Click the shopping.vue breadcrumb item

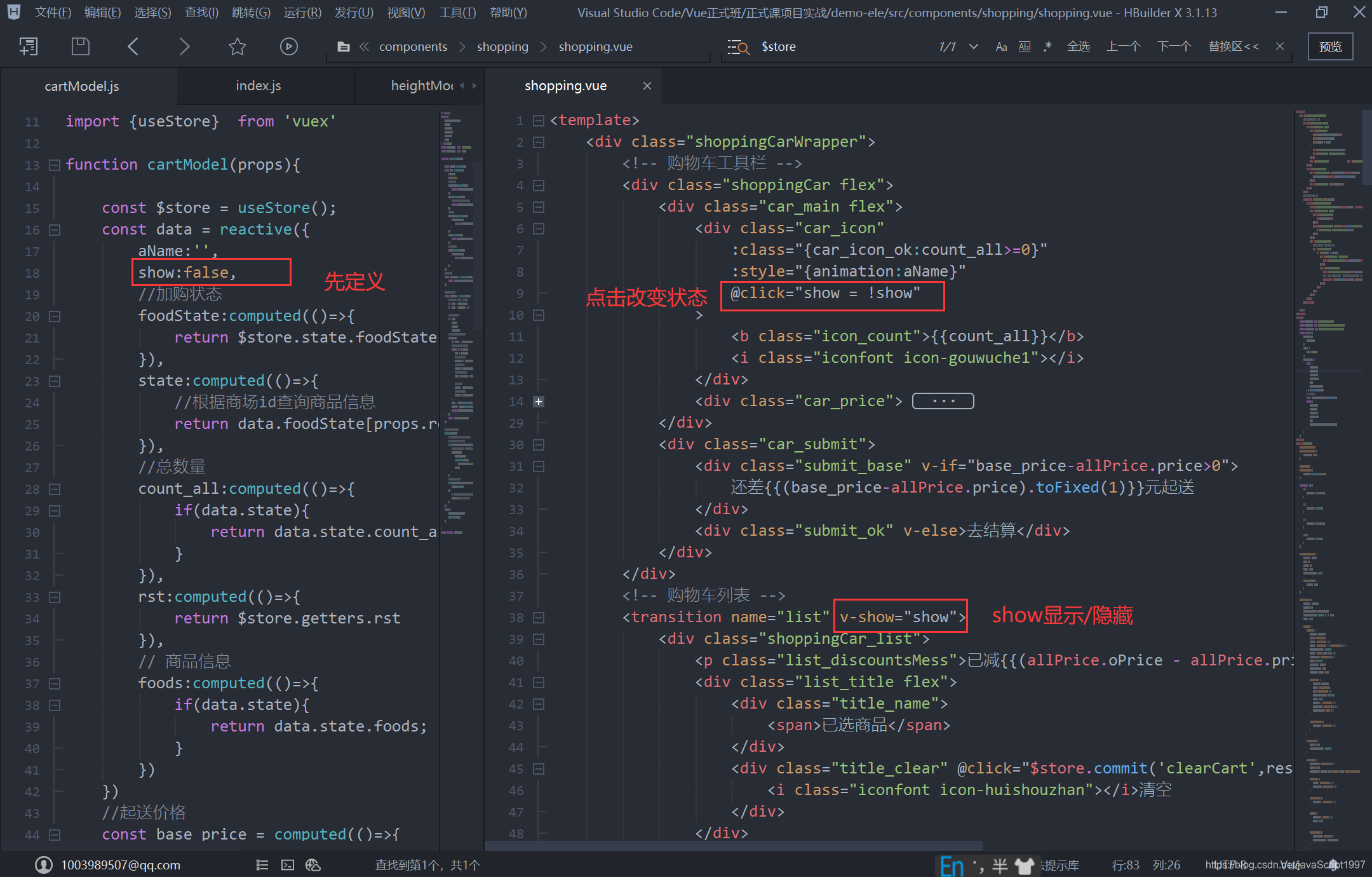(x=595, y=46)
